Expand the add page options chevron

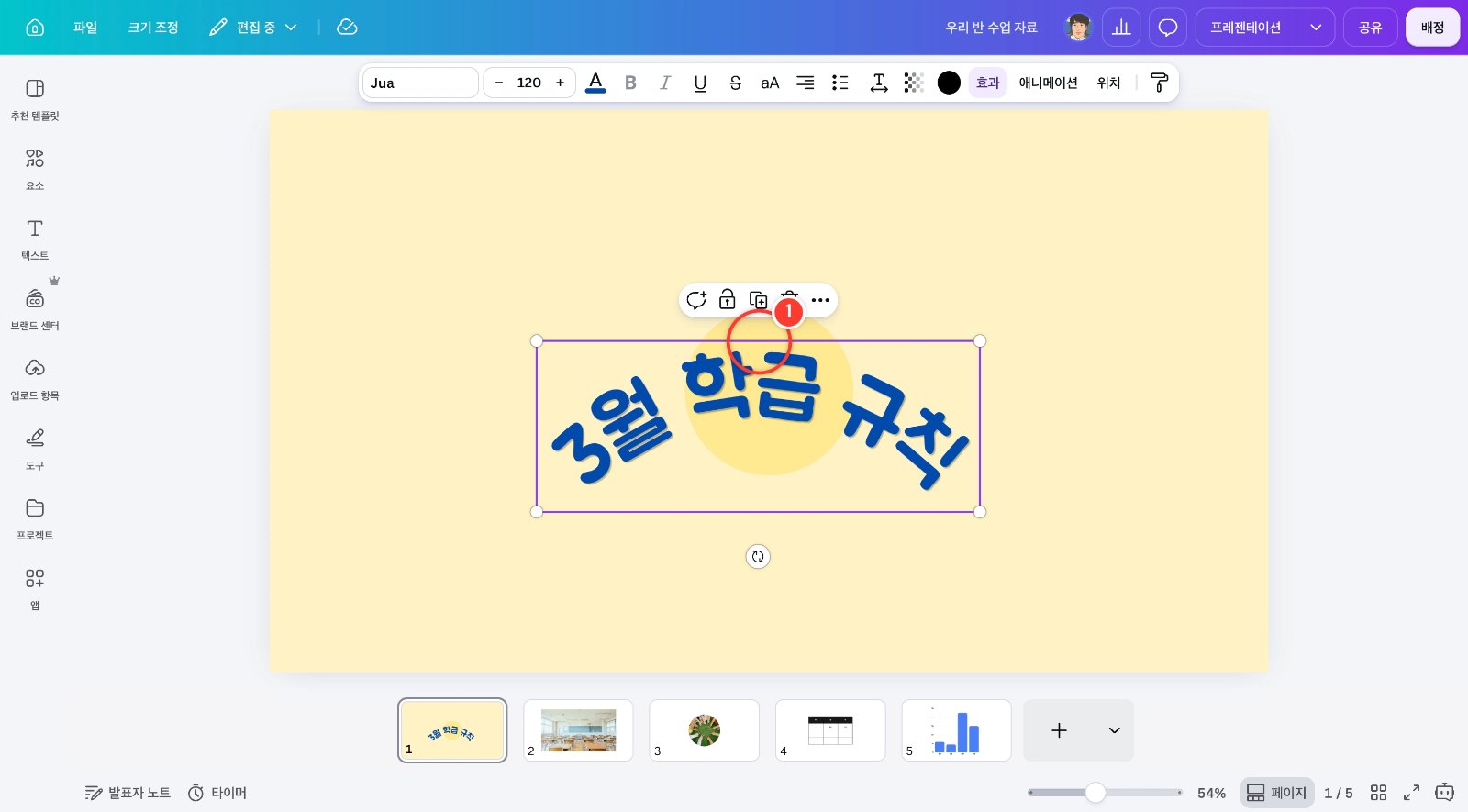1115,730
